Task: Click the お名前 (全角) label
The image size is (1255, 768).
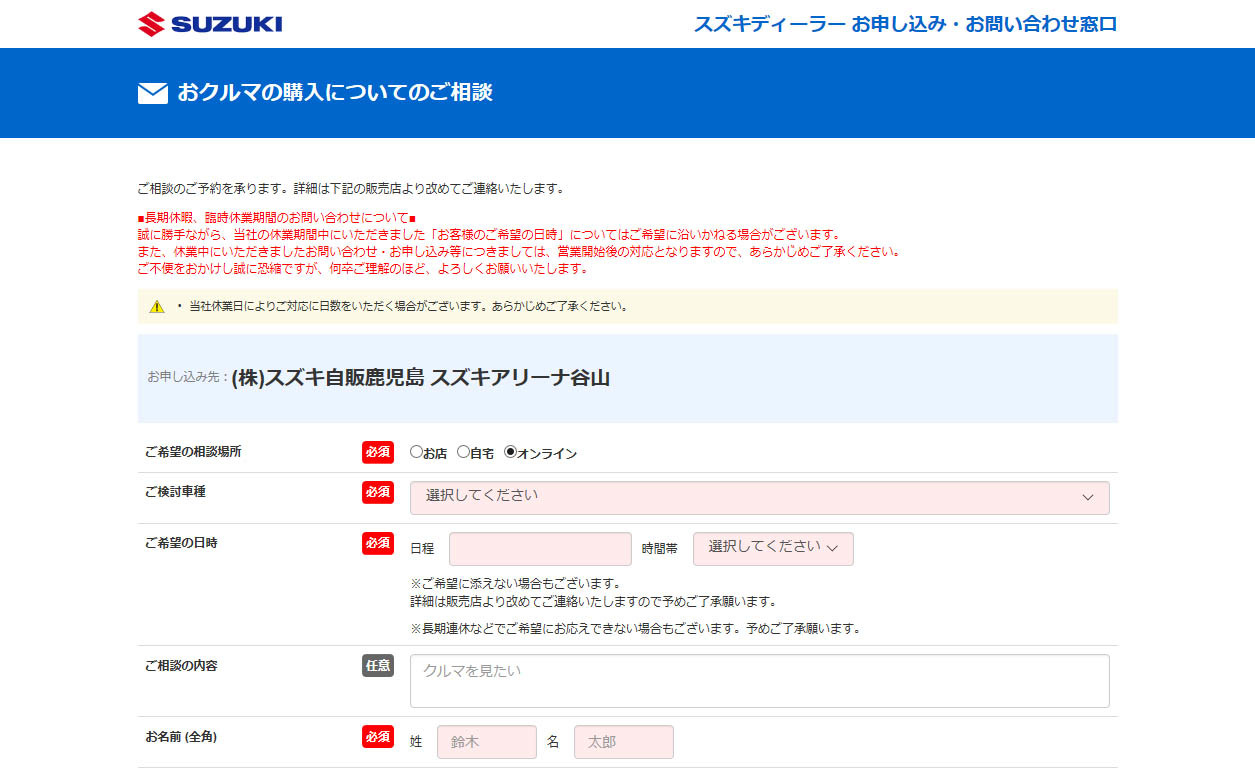Action: tap(181, 737)
